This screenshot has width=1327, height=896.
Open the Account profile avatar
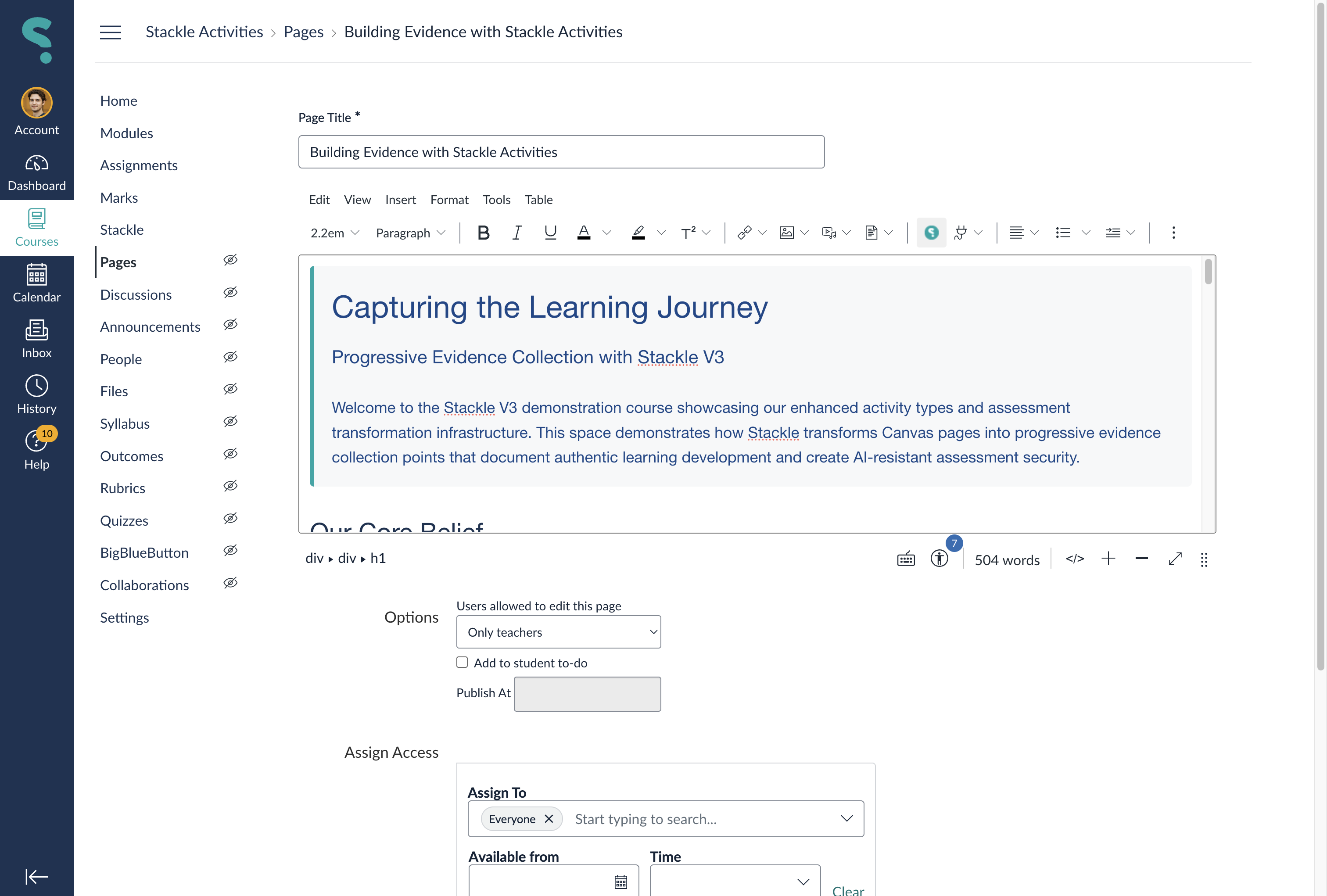click(36, 104)
